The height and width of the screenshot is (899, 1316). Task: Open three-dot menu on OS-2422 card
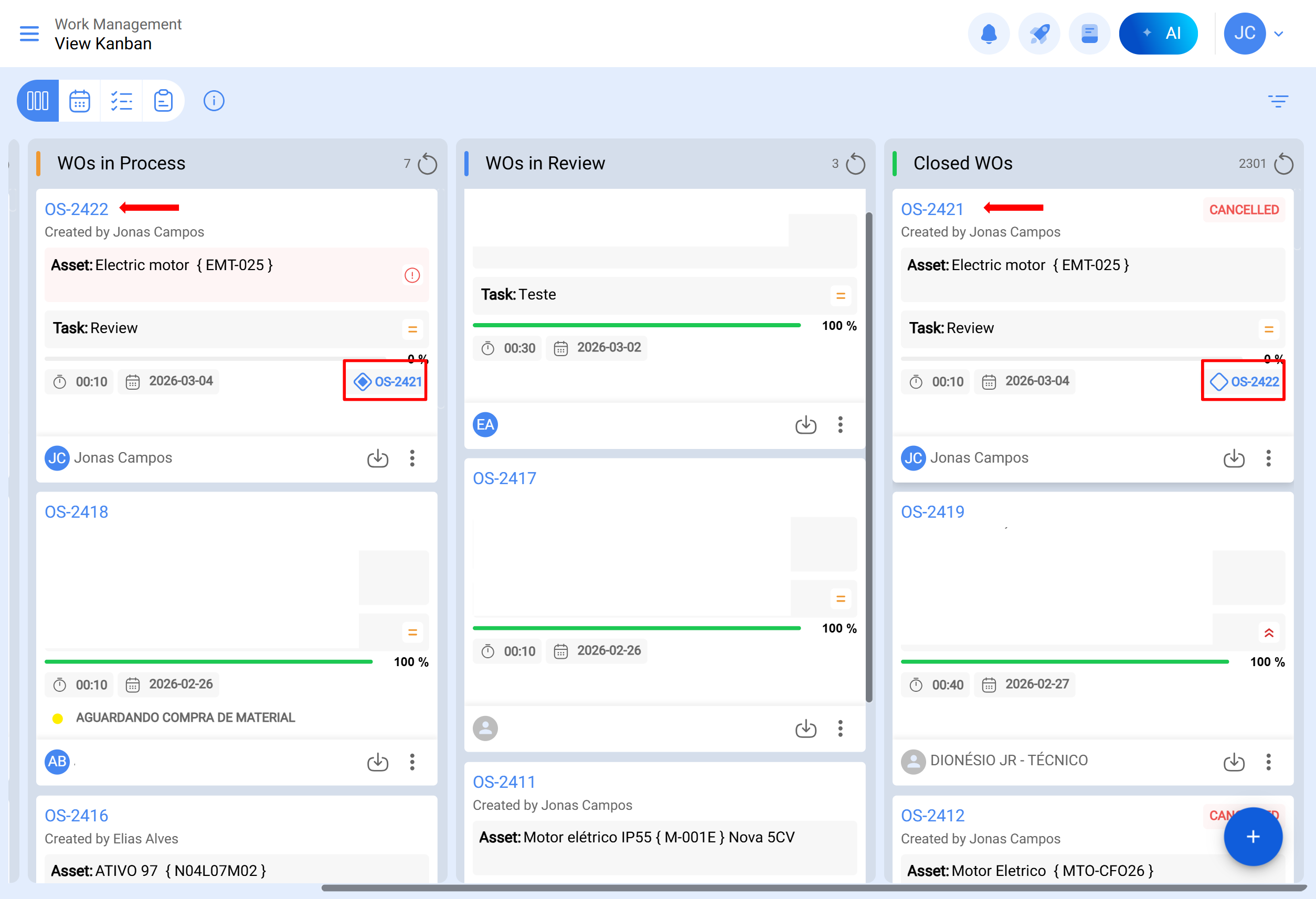(x=412, y=458)
